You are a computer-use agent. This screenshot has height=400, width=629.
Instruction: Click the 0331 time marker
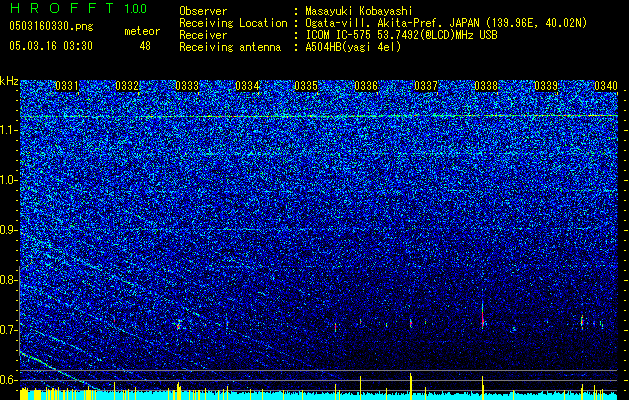coord(67,86)
